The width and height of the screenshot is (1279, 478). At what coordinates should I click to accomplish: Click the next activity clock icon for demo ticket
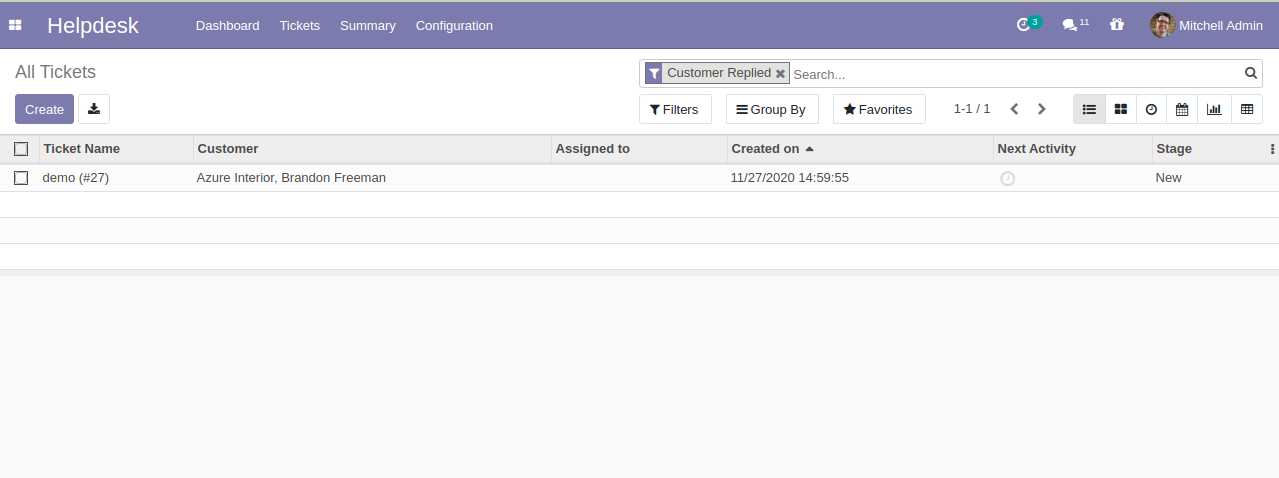click(1008, 178)
